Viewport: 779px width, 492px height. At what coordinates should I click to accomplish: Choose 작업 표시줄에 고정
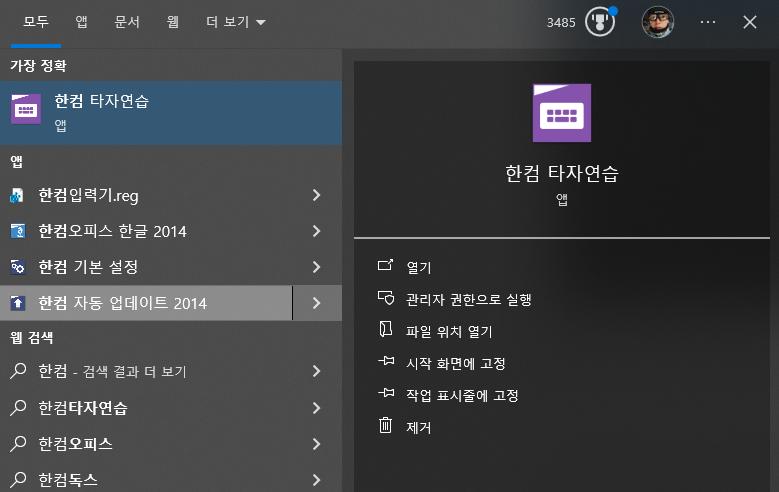(x=462, y=396)
